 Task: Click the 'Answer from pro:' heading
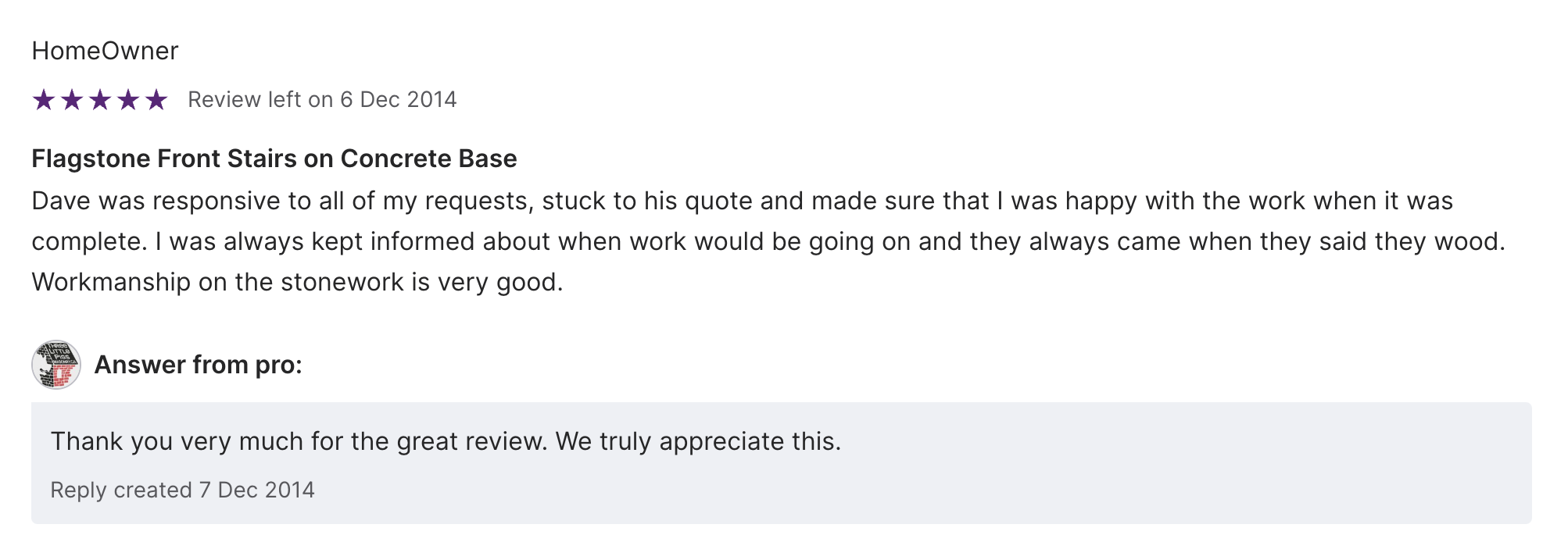[x=198, y=365]
